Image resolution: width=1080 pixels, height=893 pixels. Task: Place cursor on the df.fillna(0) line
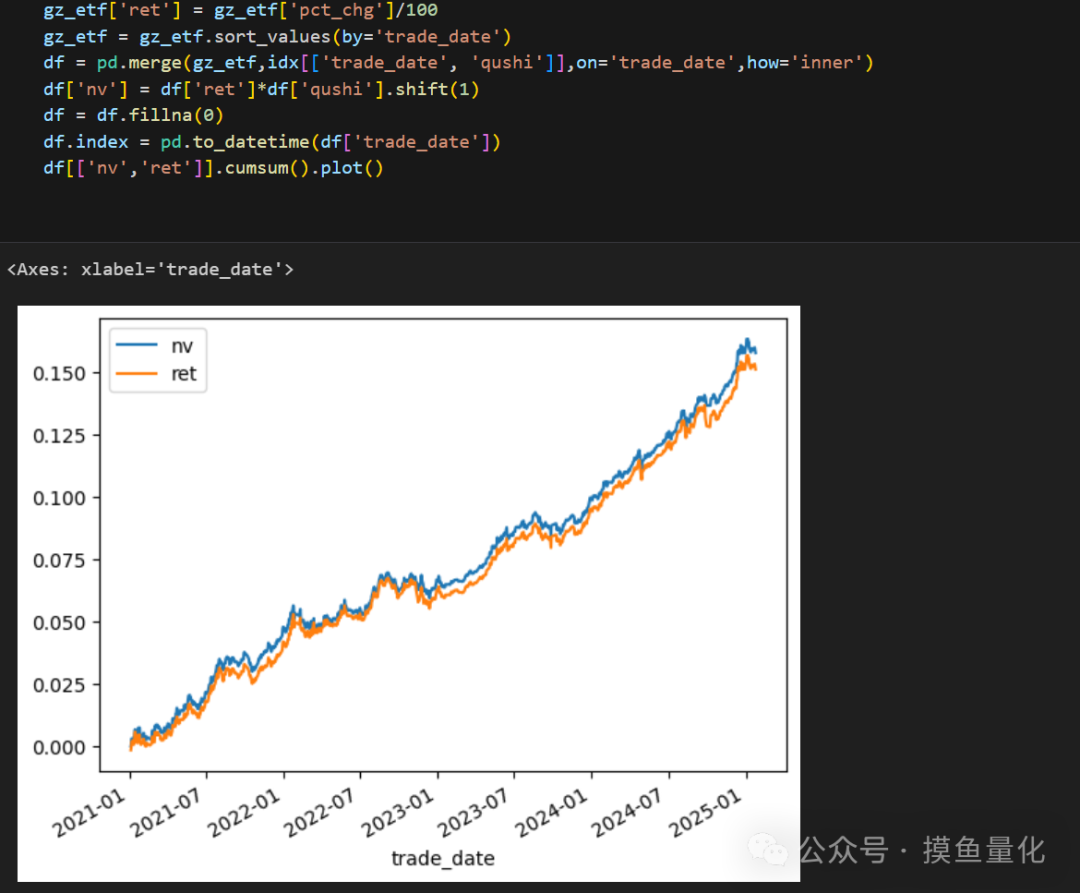point(133,115)
